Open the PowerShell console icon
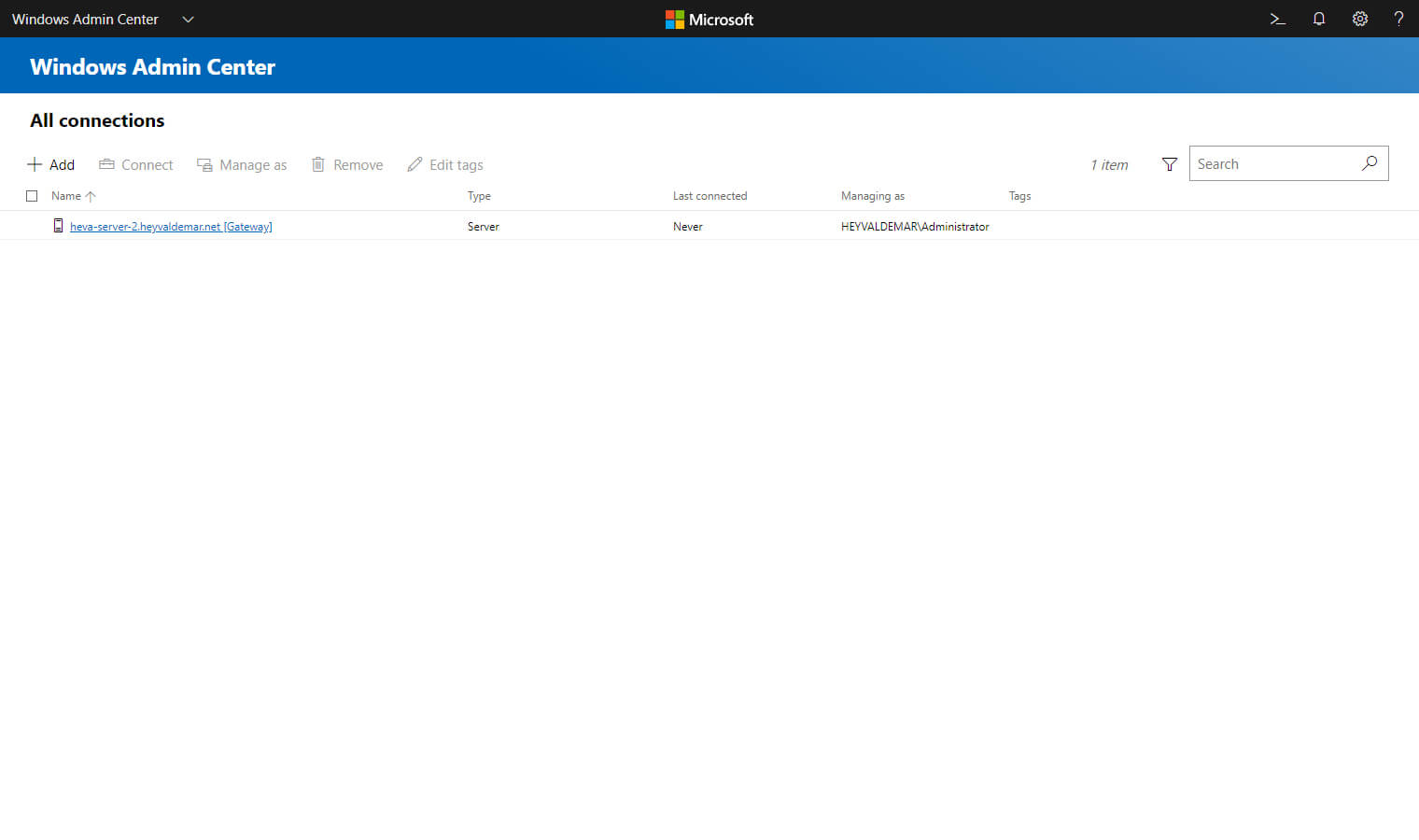1419x840 pixels. pos(1277,19)
